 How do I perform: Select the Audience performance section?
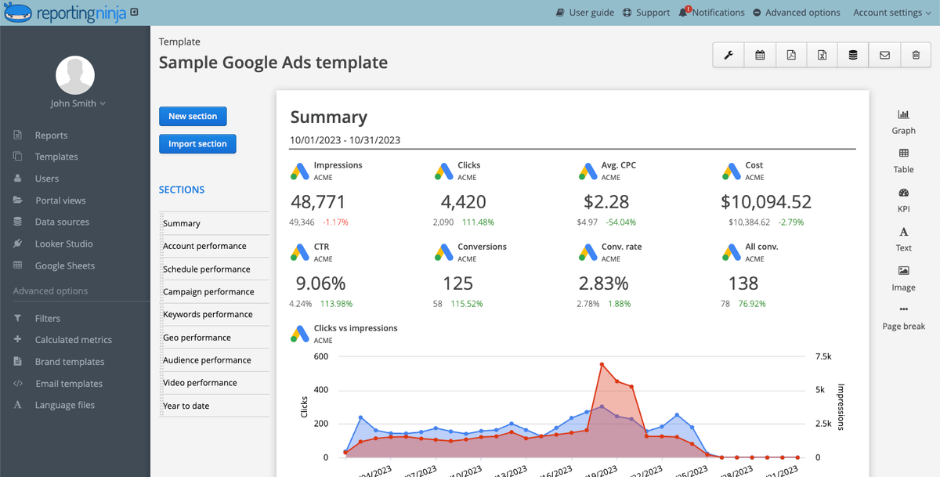pyautogui.click(x=215, y=360)
